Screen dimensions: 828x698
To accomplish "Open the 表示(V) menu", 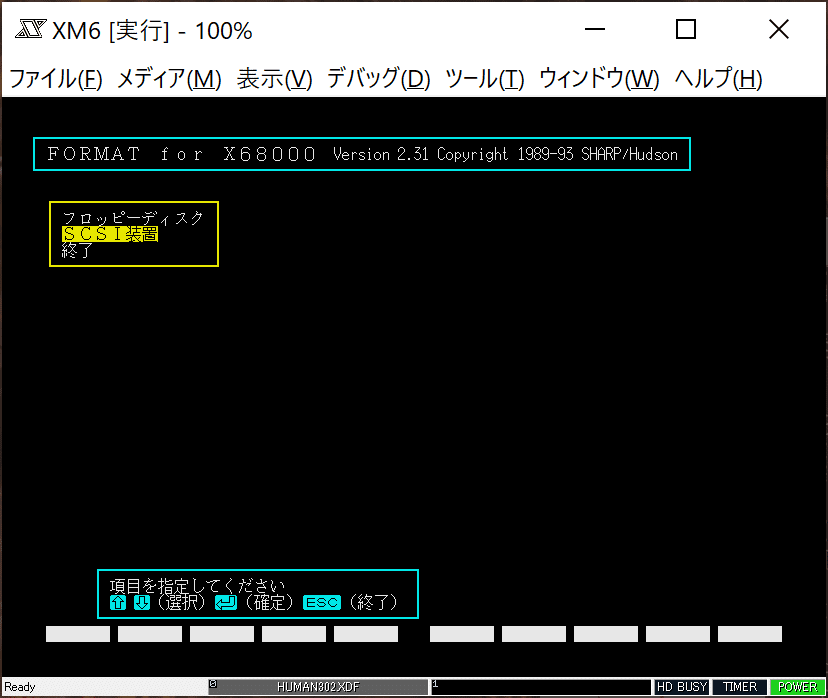I will coord(274,79).
